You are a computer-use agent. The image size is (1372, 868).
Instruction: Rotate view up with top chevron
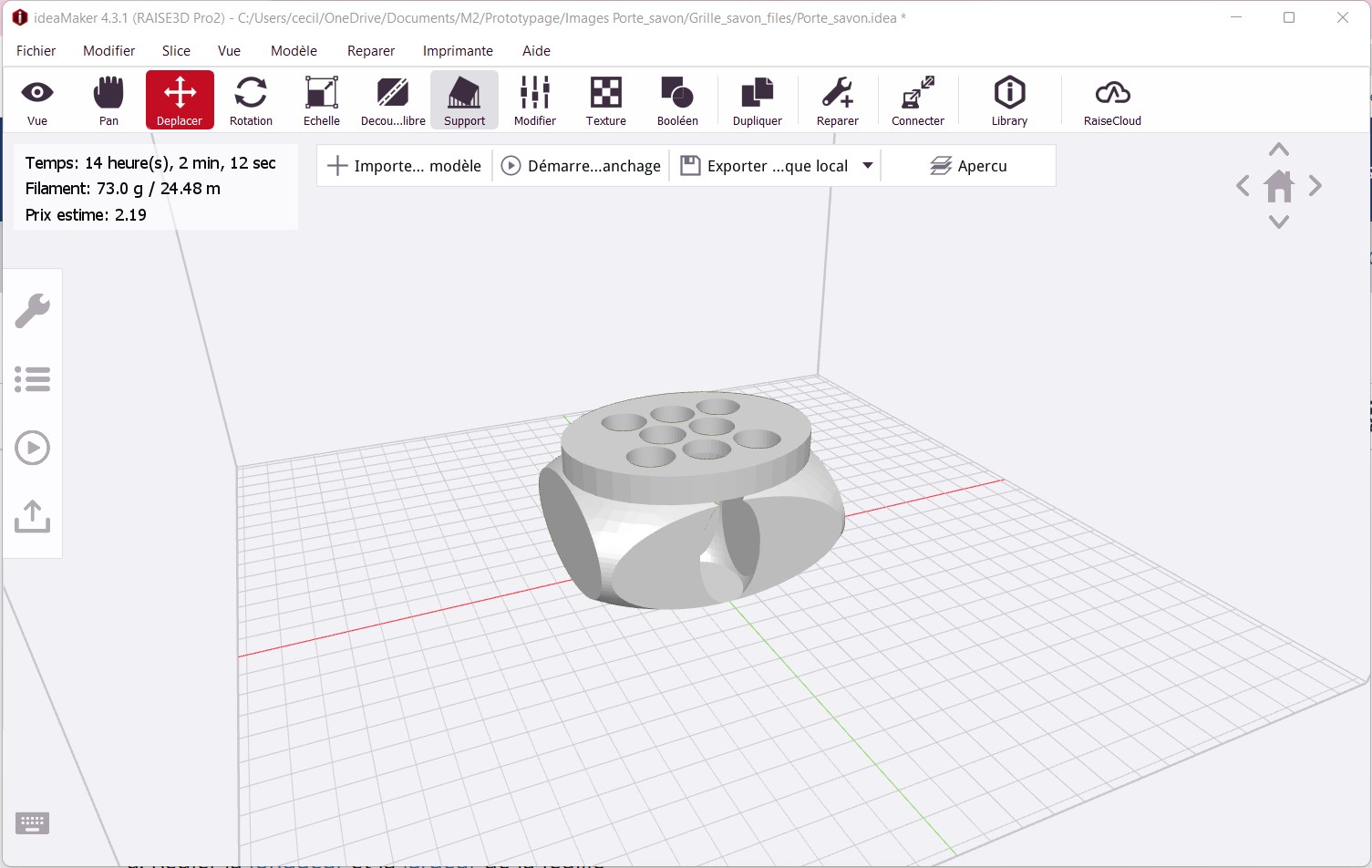point(1279,150)
